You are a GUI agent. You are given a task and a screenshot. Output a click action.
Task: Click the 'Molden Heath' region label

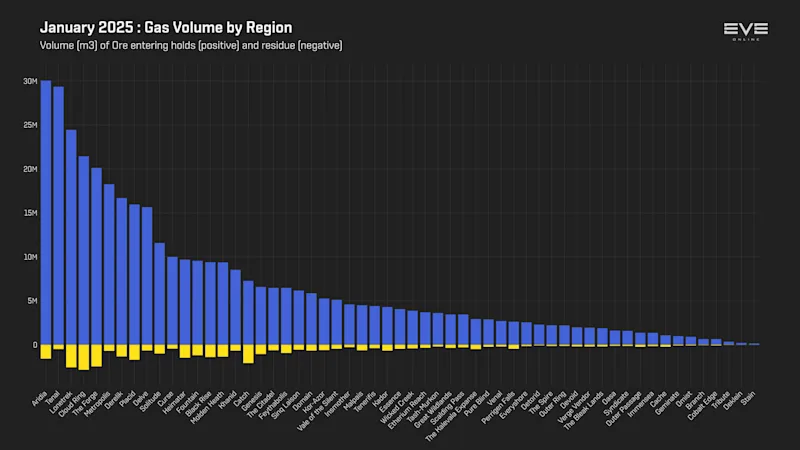click(207, 408)
